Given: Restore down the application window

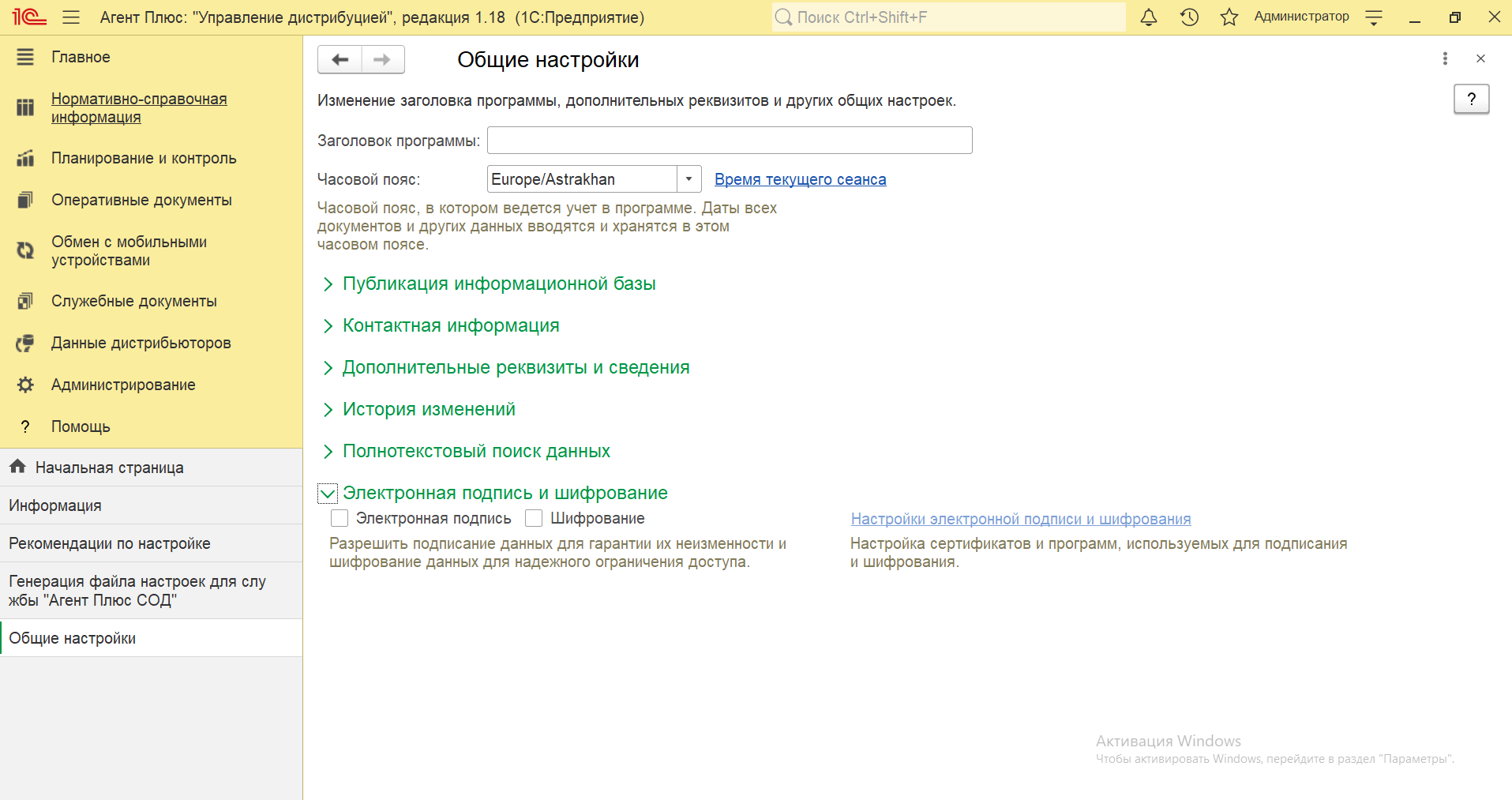Looking at the screenshot, I should tap(1454, 17).
